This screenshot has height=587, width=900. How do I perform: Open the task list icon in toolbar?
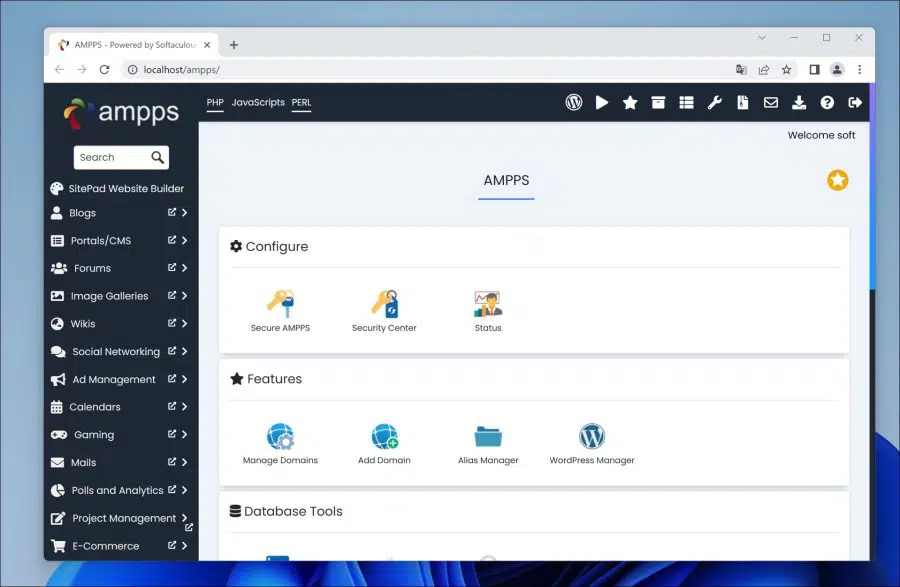tap(686, 102)
